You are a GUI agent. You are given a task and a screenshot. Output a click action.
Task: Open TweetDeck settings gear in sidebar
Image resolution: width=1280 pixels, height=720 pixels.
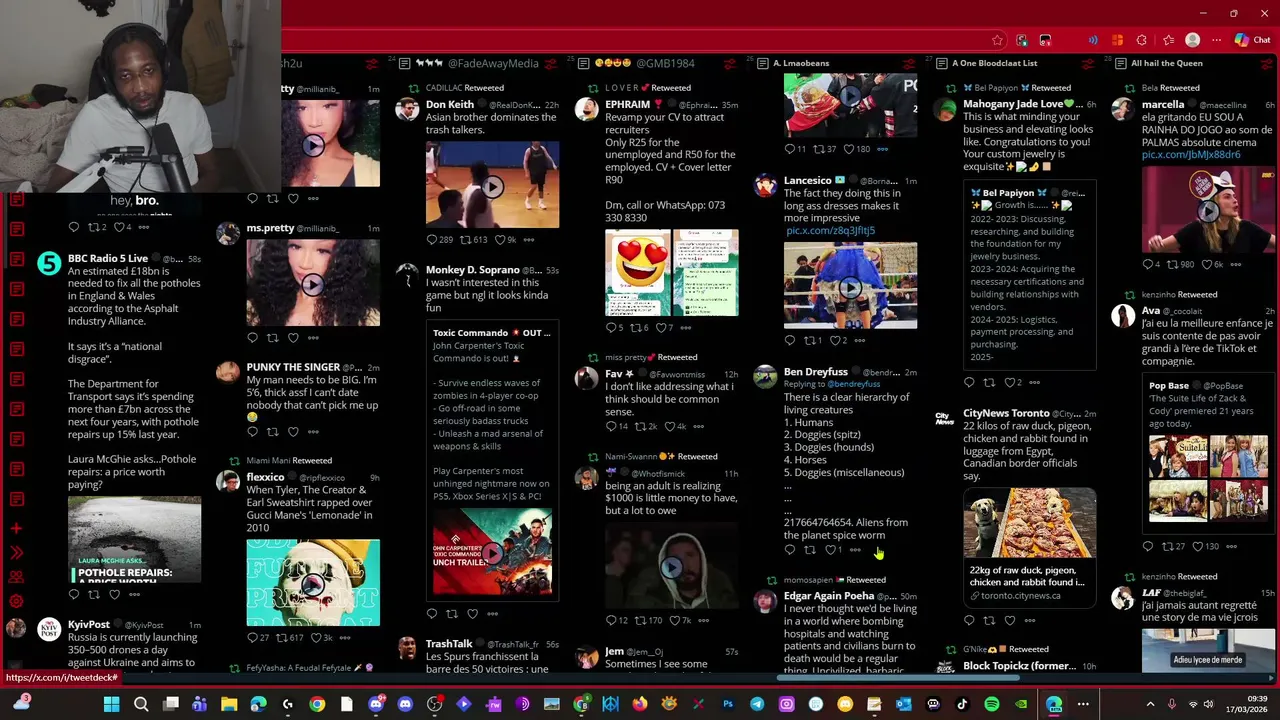(x=16, y=601)
